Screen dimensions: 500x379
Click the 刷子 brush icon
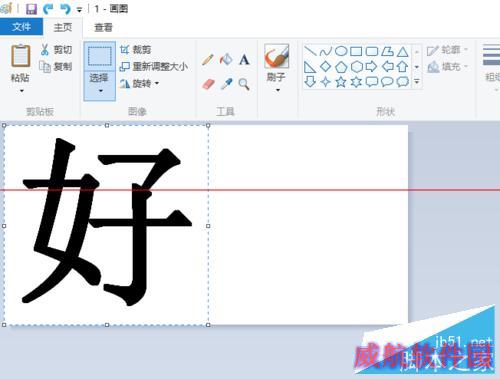276,56
